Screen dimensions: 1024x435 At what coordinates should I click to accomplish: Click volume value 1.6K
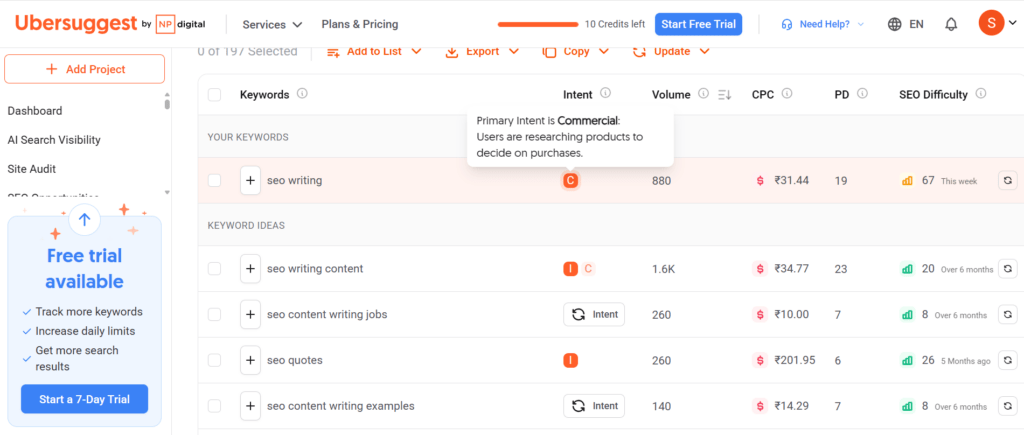tap(664, 268)
